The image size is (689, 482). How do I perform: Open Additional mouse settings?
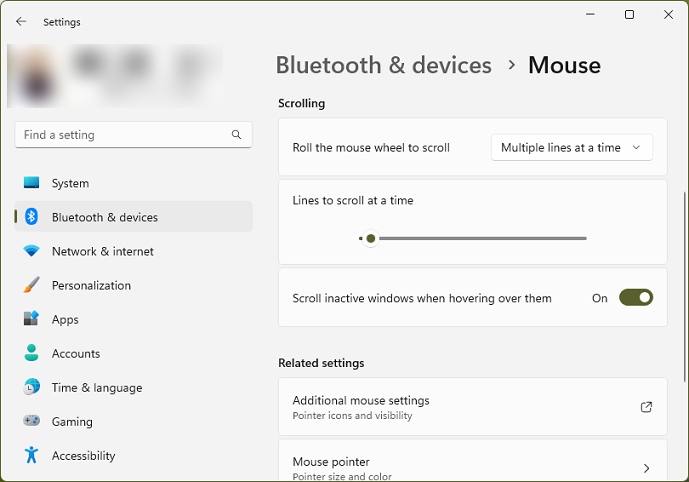tap(473, 407)
